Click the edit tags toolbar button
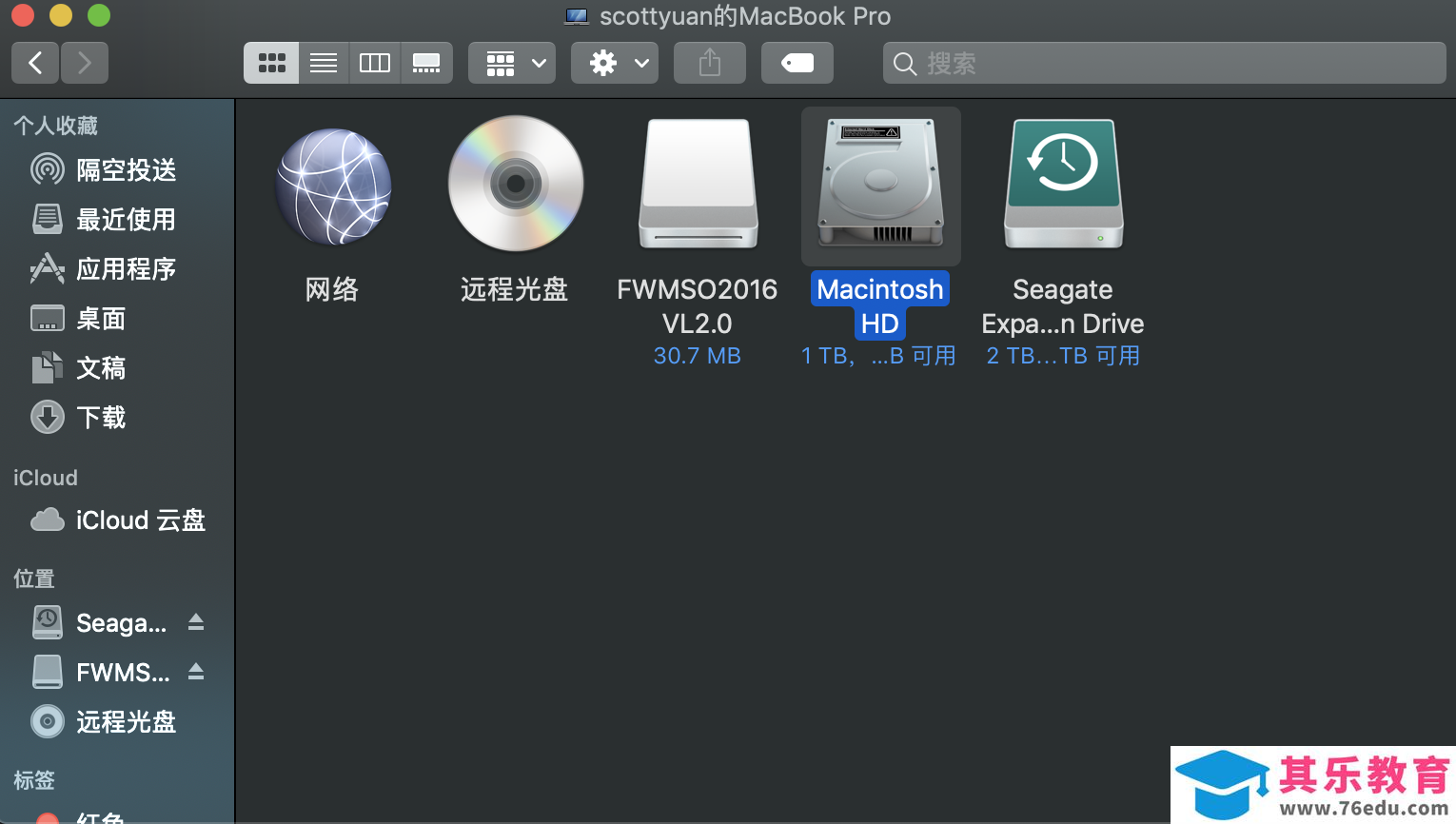Screen dimensions: 1456x824 (797, 63)
